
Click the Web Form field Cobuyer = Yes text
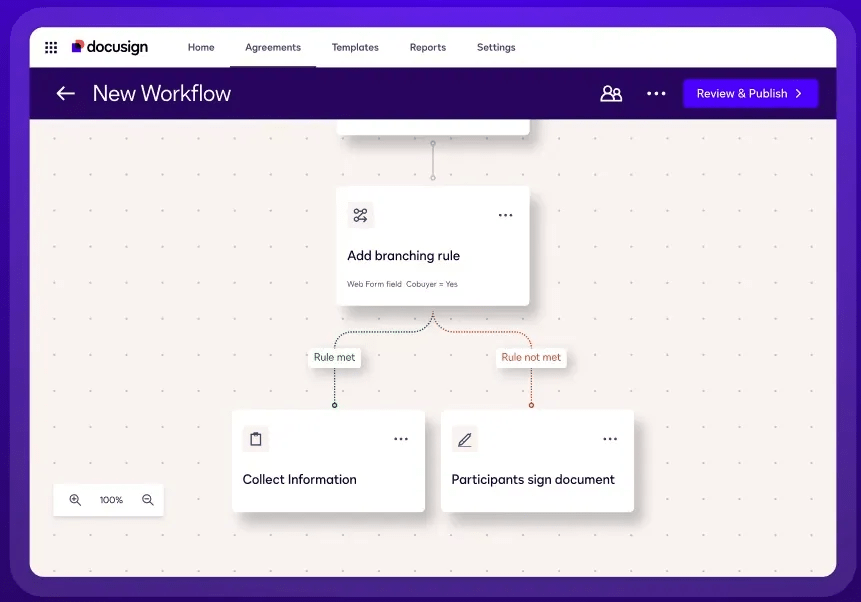(x=402, y=284)
